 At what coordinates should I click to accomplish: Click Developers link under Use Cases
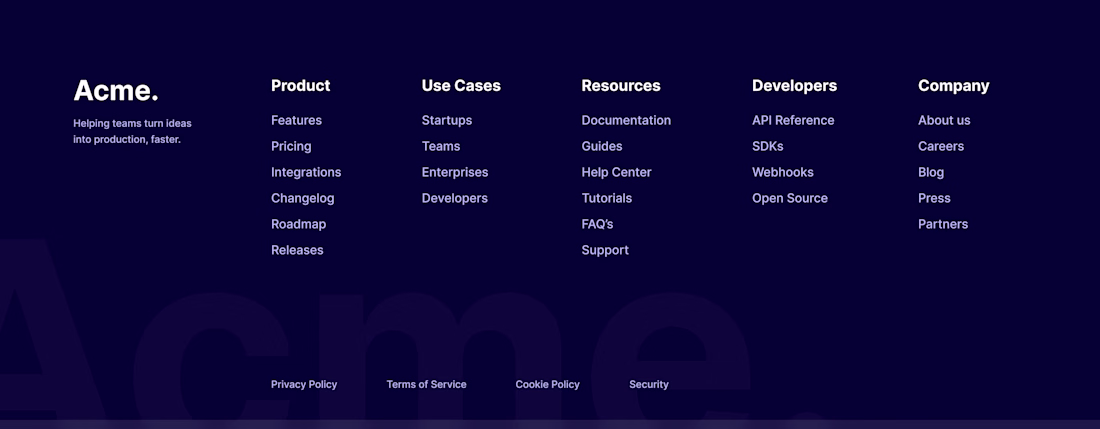455,198
